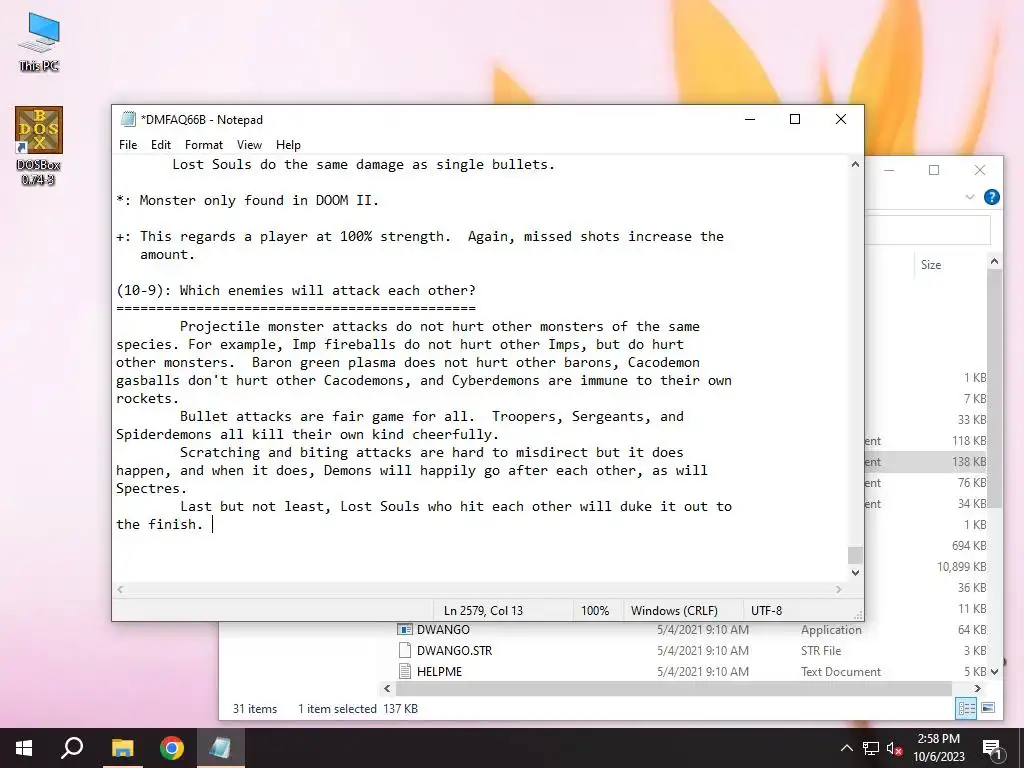Open Notepad Help menu
The height and width of the screenshot is (768, 1024).
(x=288, y=145)
